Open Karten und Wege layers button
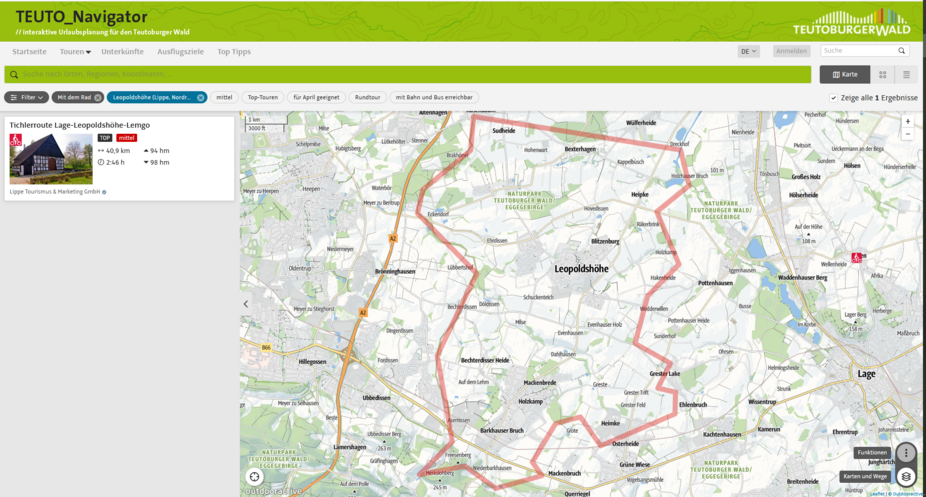The width and height of the screenshot is (926, 497). click(x=906, y=476)
